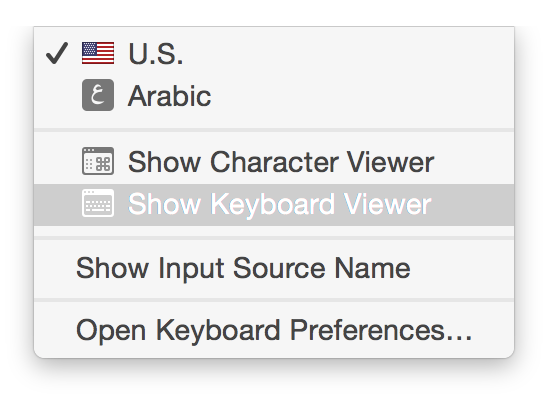
Task: Click the "Arabic" text label
Action: 170,96
